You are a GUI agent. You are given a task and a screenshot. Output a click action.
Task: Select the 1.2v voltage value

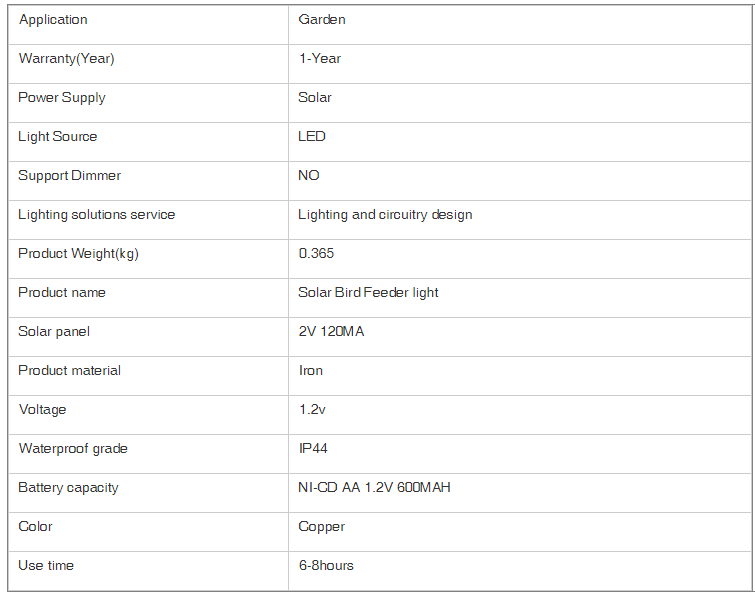pyautogui.click(x=312, y=410)
